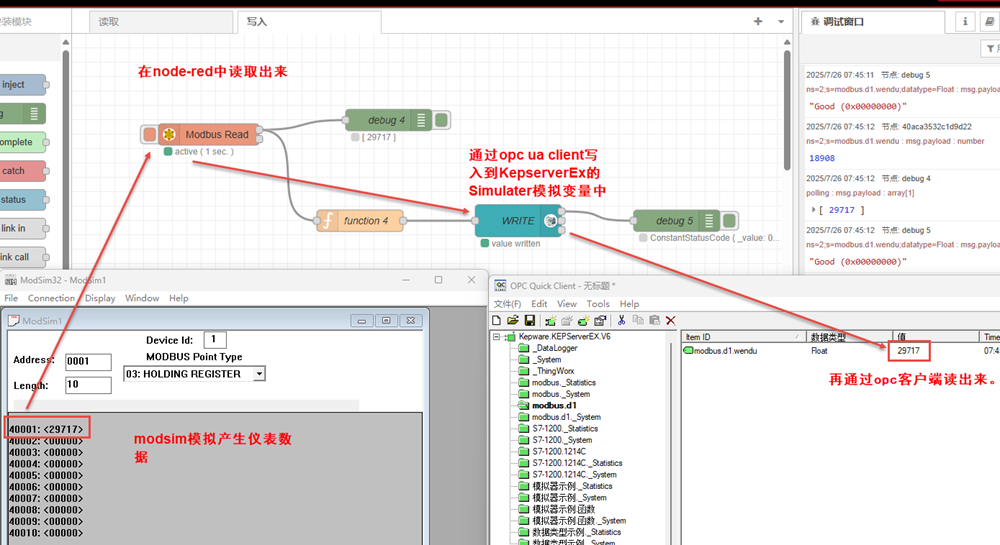The height and width of the screenshot is (545, 1000).
Task: Open the 调试窗口 debug sidebar tab
Action: point(872,22)
